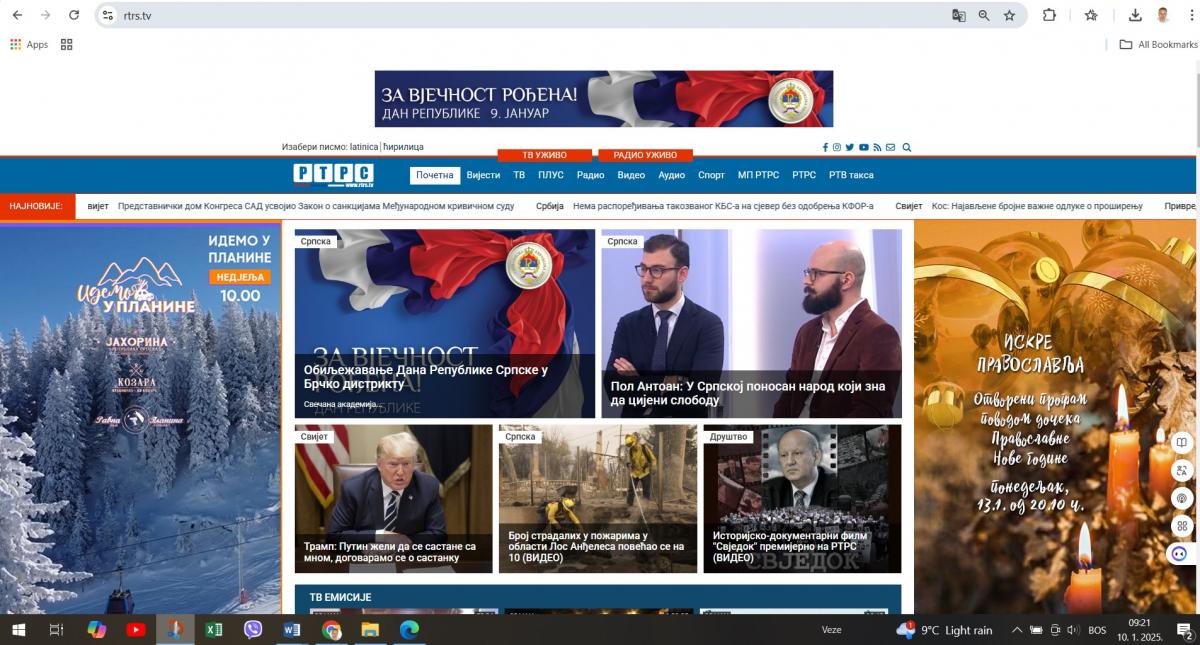Open the Chrome three-dot menu

1190,15
